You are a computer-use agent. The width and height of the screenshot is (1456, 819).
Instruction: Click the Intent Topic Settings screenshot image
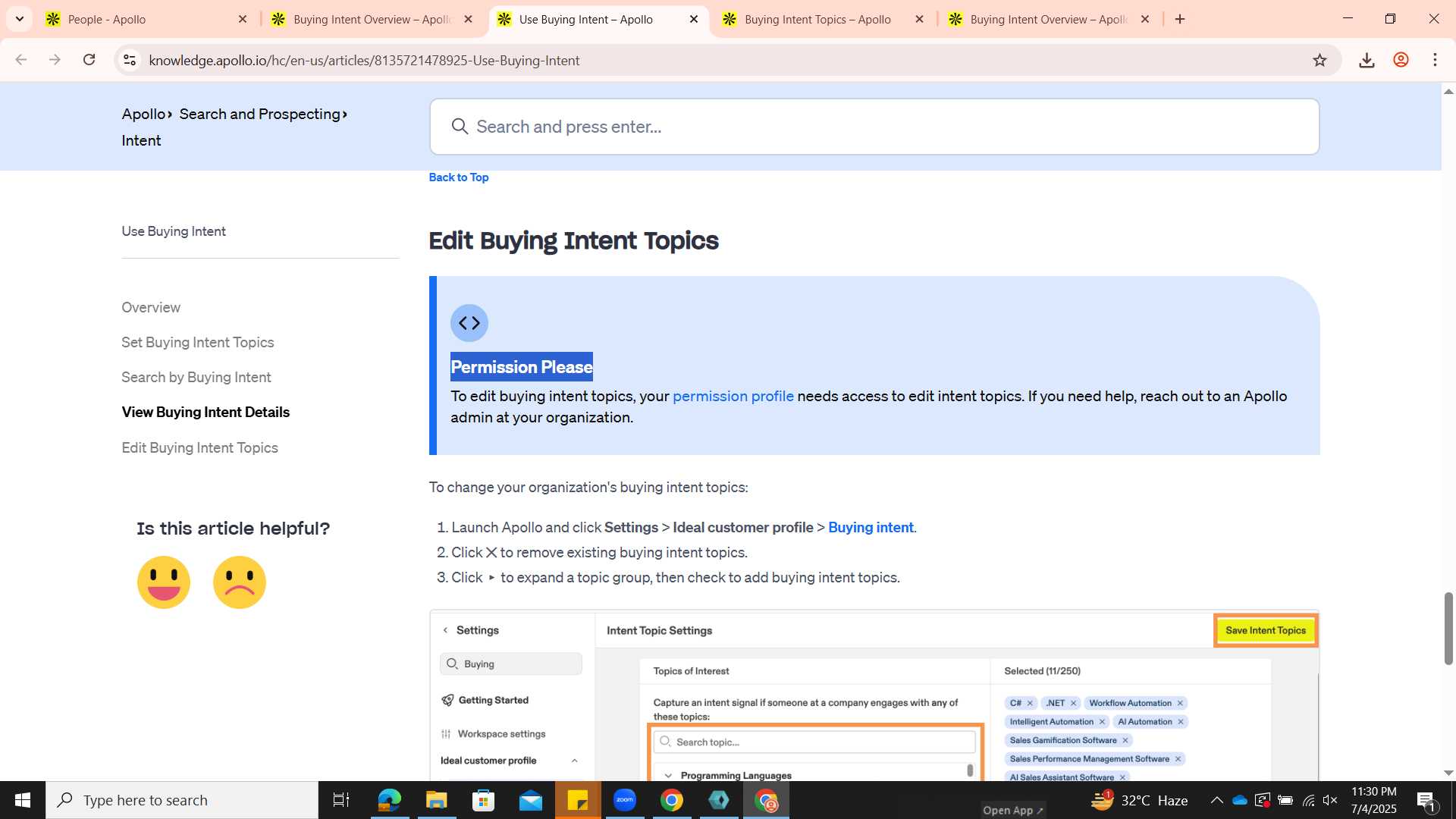click(874, 695)
